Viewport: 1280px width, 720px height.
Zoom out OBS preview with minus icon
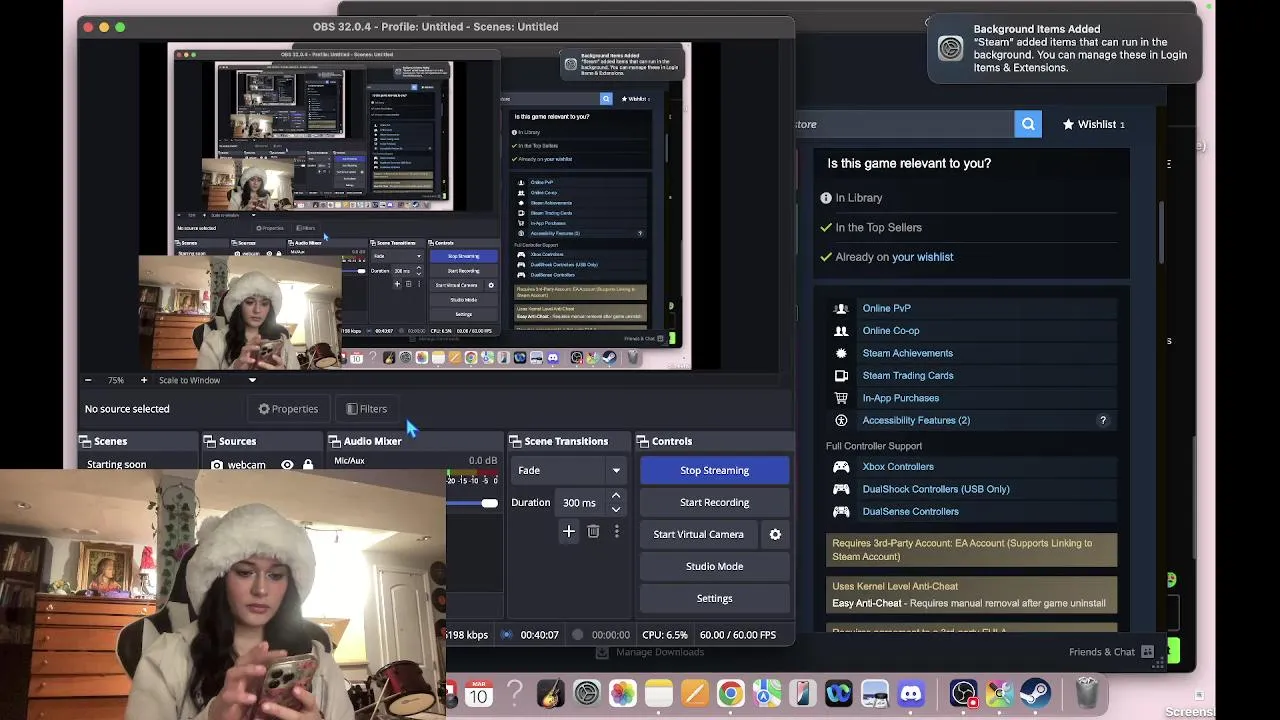click(x=88, y=380)
